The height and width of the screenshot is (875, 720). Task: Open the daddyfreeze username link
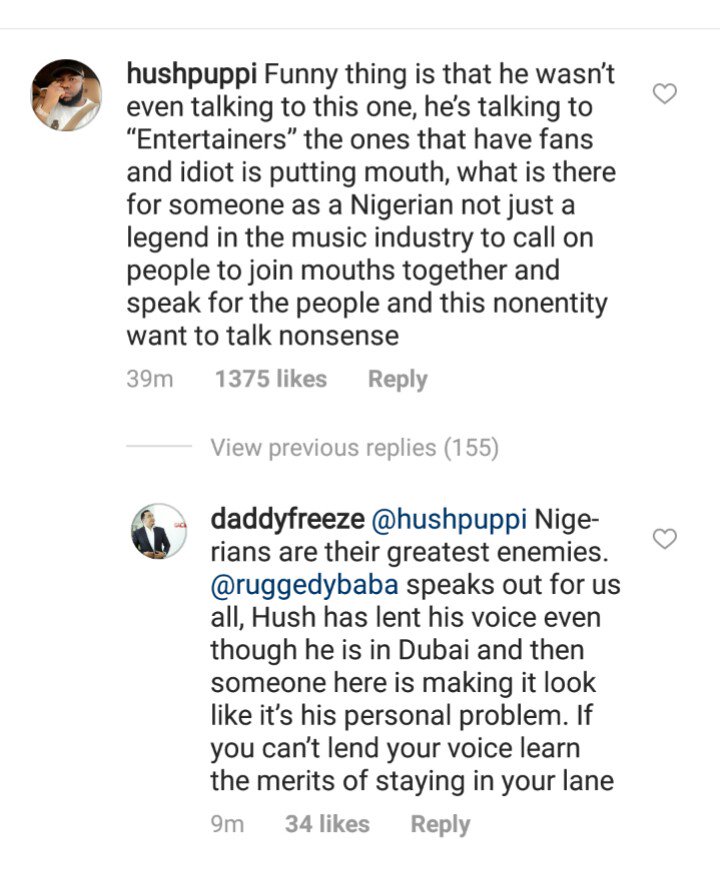coord(286,521)
